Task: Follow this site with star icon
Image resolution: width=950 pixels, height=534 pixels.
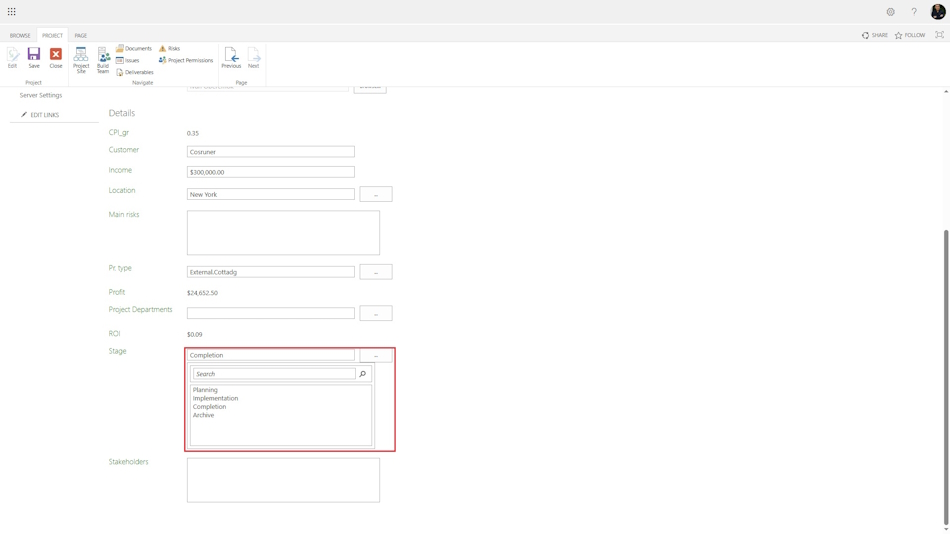Action: (x=910, y=35)
